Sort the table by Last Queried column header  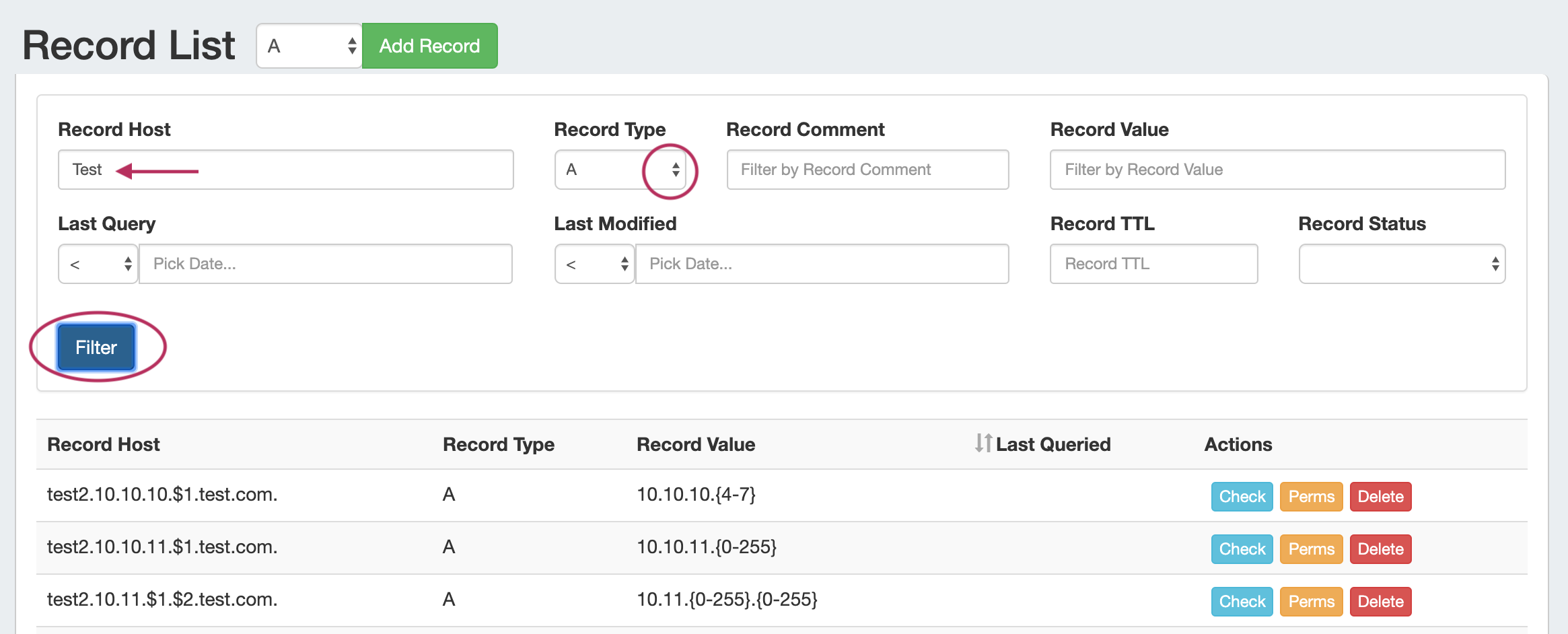(1053, 444)
